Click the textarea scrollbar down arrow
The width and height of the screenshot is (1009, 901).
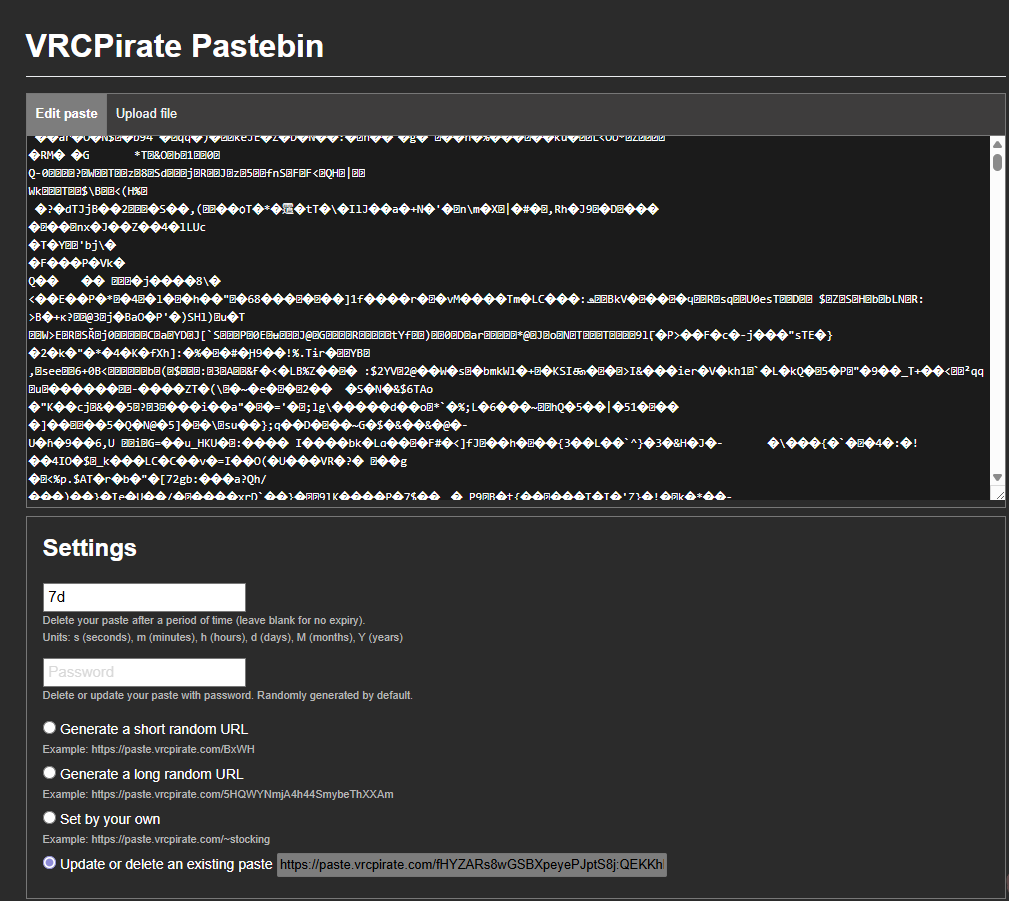[997, 478]
